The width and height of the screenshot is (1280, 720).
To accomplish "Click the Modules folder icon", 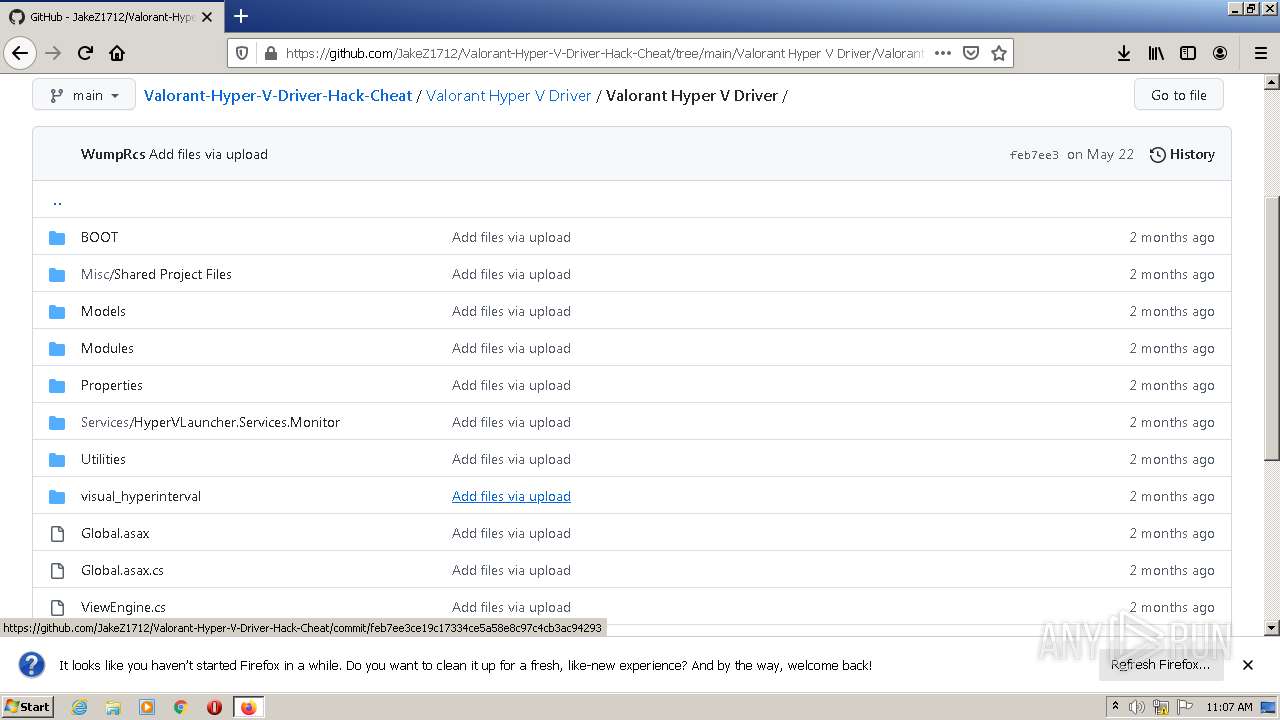I will (57, 348).
